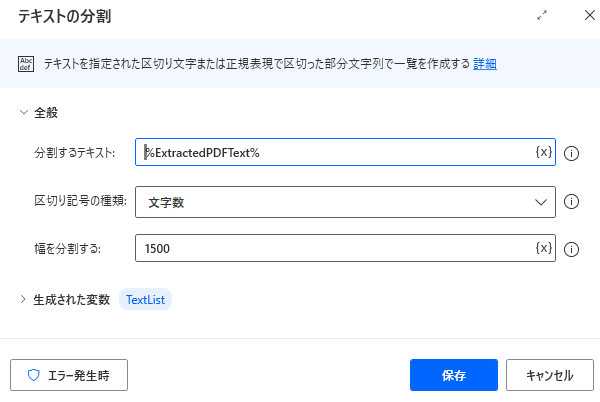The width and height of the screenshot is (600, 402).
Task: Show info tooltip for 幅を分割する
Action: coord(571,249)
